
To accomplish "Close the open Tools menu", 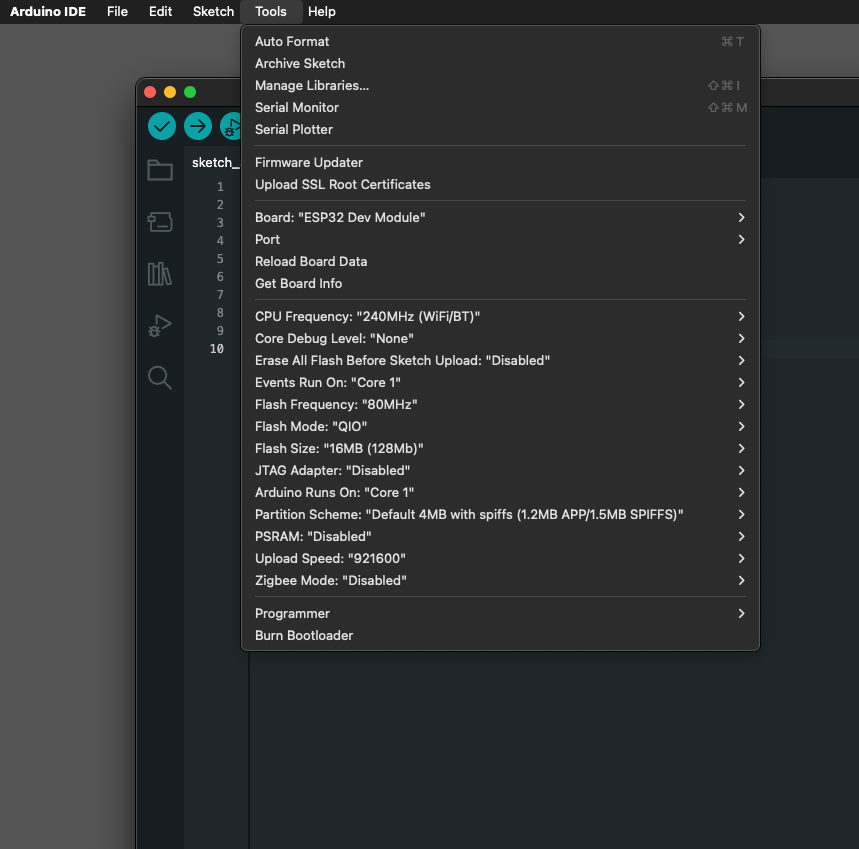I will pos(271,12).
